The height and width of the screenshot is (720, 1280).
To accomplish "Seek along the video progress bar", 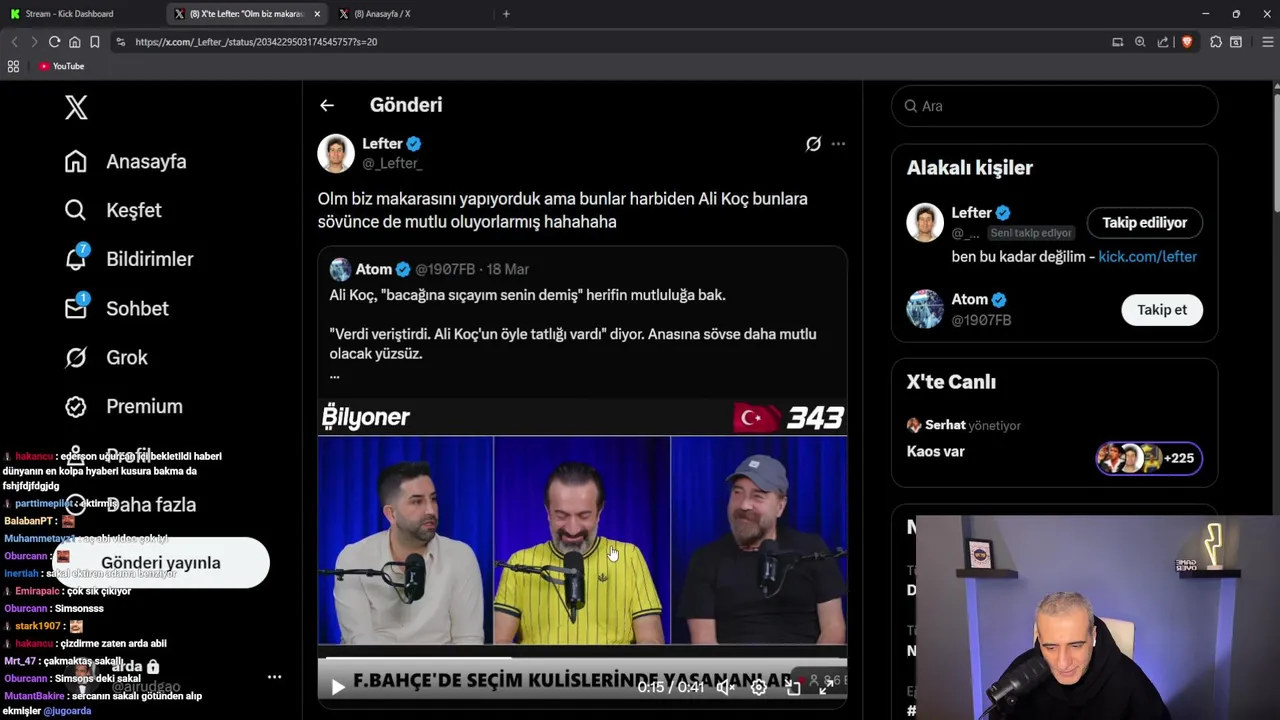I will [582, 658].
